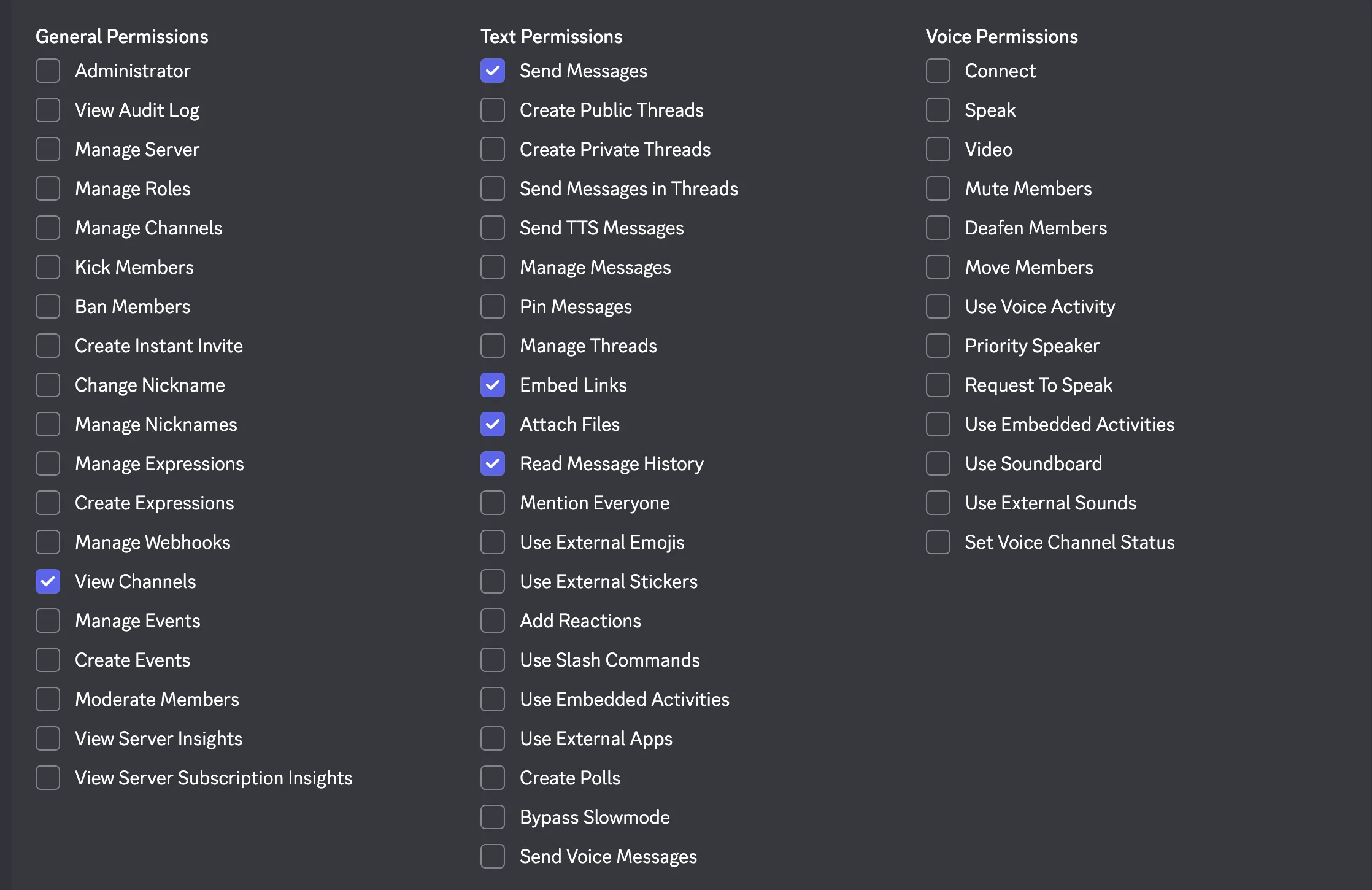Disable the Attach Files permission
Image resolution: width=1372 pixels, height=890 pixels.
(x=493, y=424)
